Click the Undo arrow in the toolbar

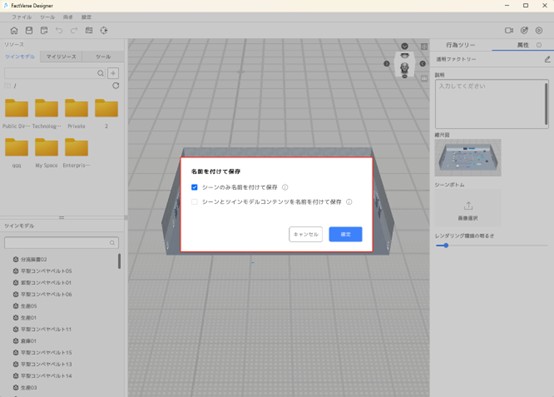tap(59, 30)
